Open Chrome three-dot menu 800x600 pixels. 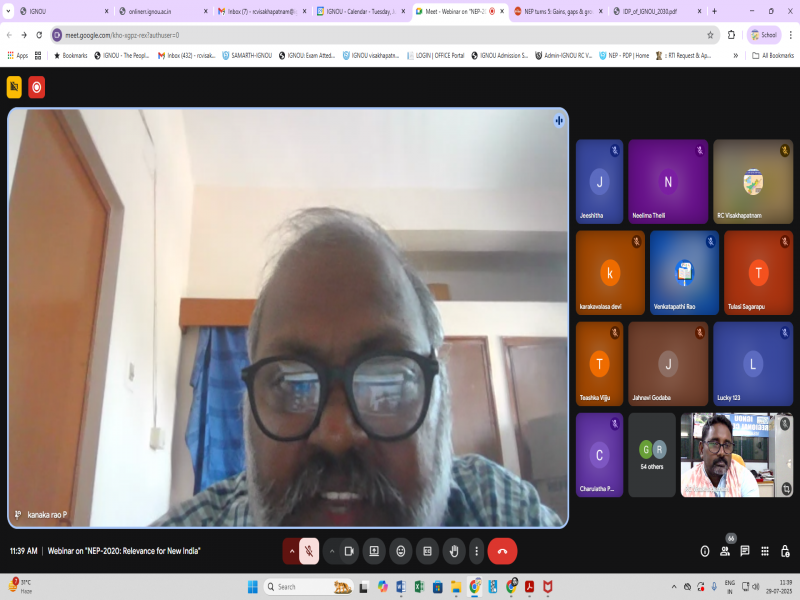[790, 35]
